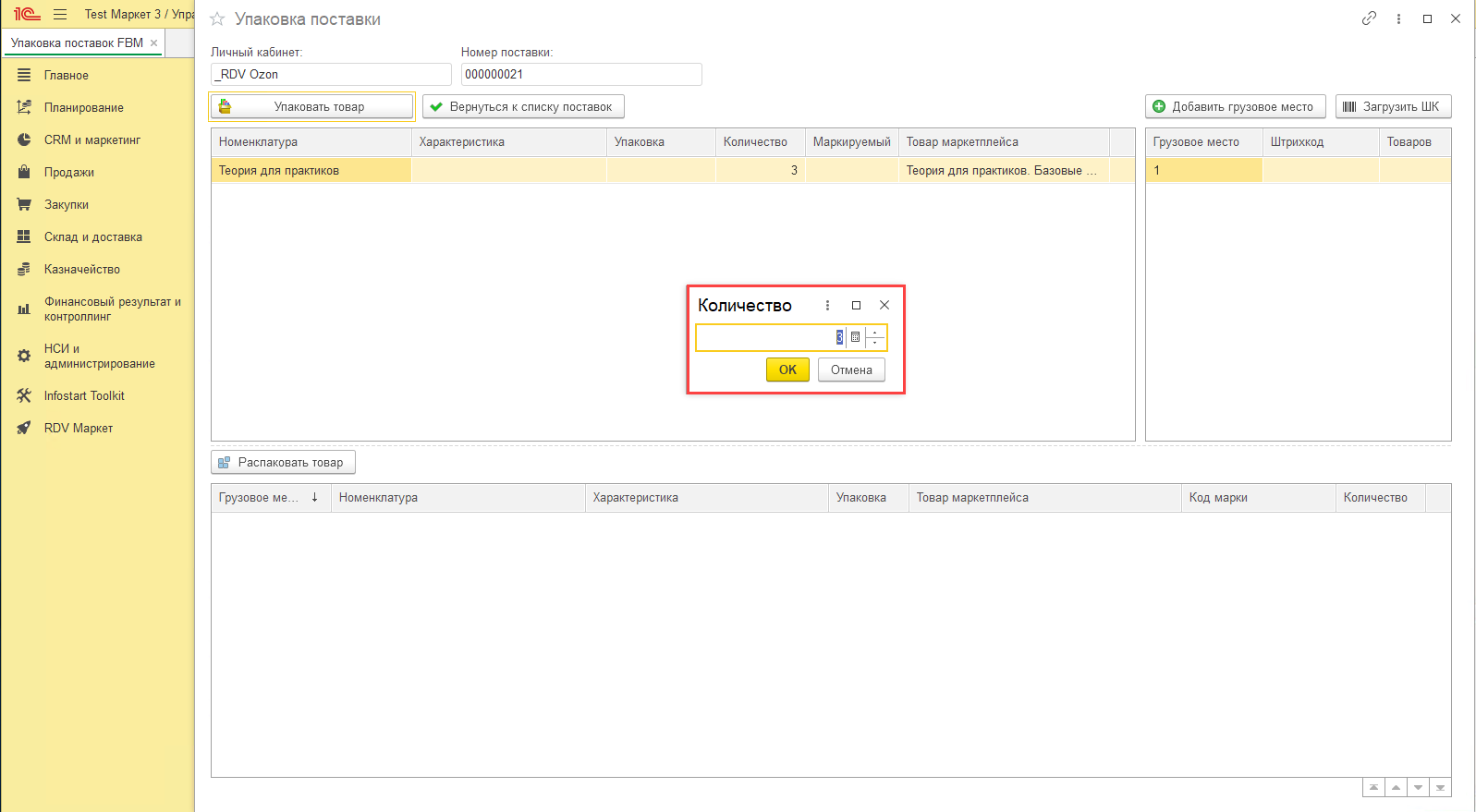Click Упаковать товар button
This screenshot has height=812, width=1476.
click(311, 106)
